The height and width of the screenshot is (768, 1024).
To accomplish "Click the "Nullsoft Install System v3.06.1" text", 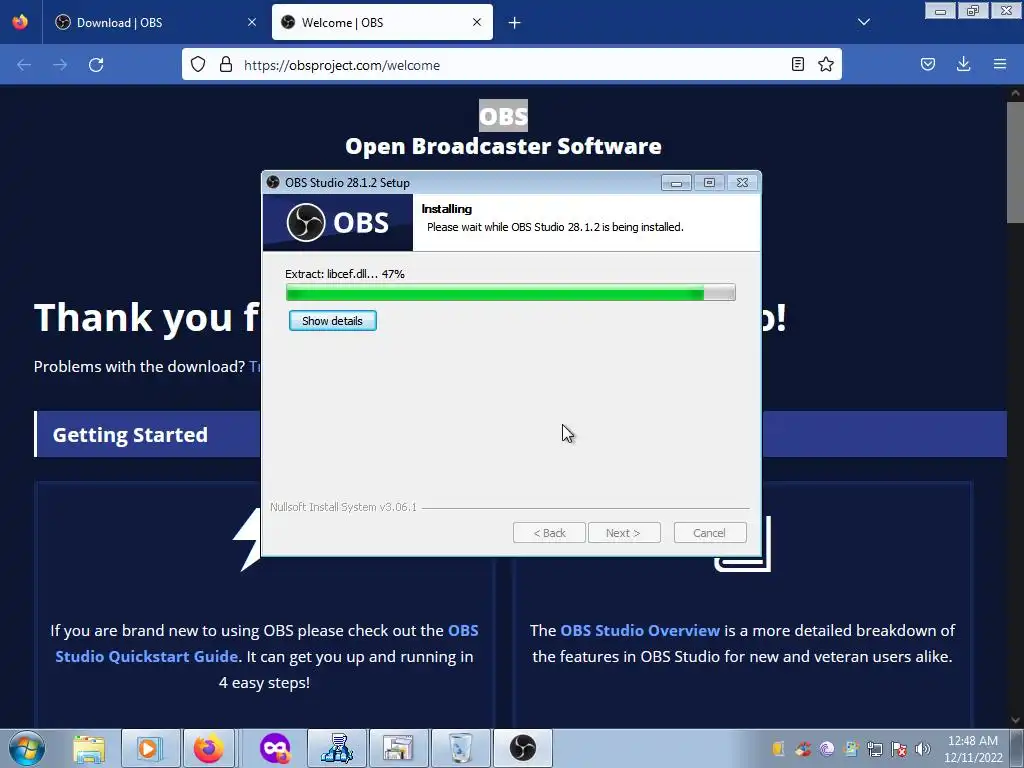I will coord(344,507).
